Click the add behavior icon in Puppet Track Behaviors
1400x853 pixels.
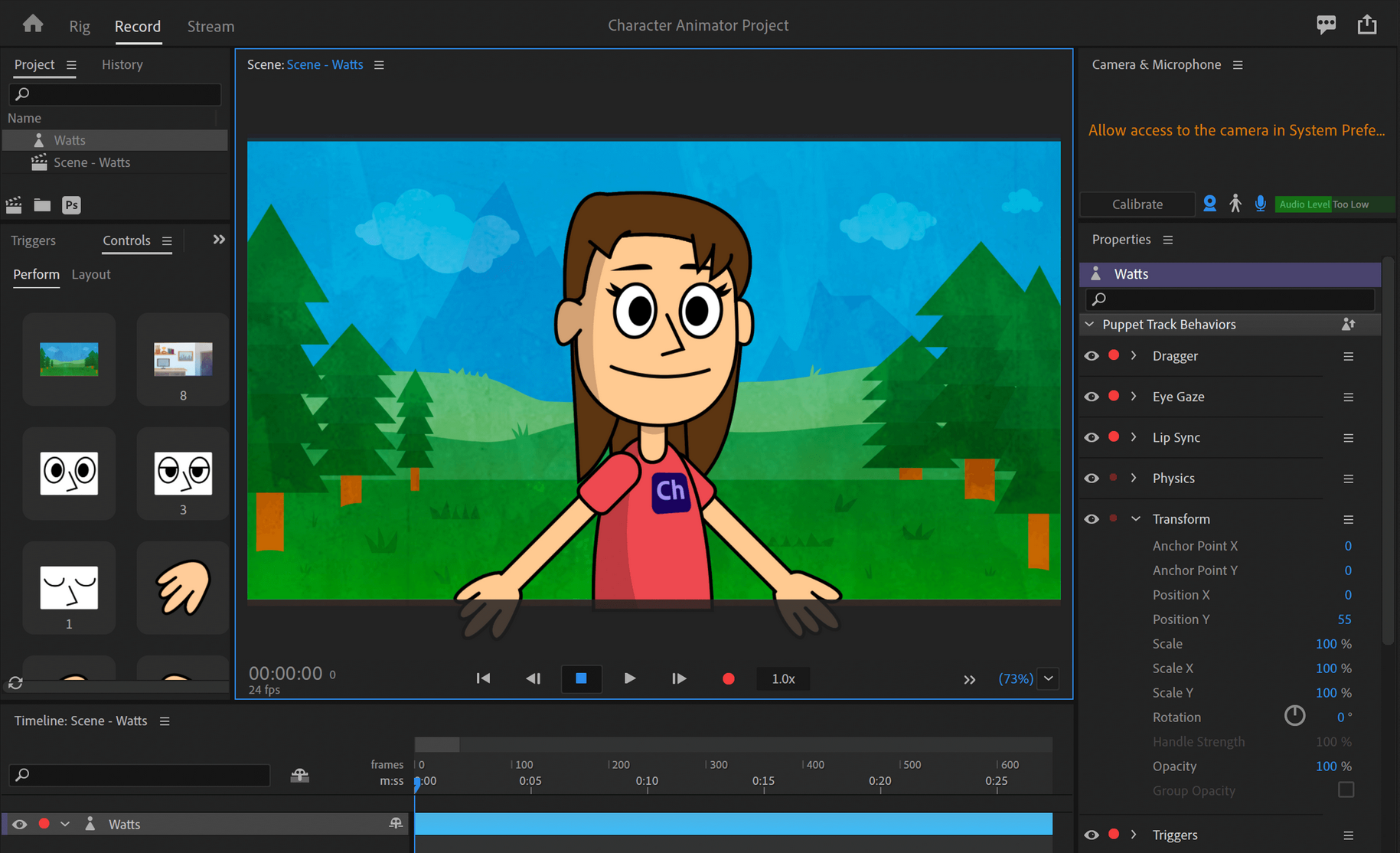pyautogui.click(x=1348, y=325)
